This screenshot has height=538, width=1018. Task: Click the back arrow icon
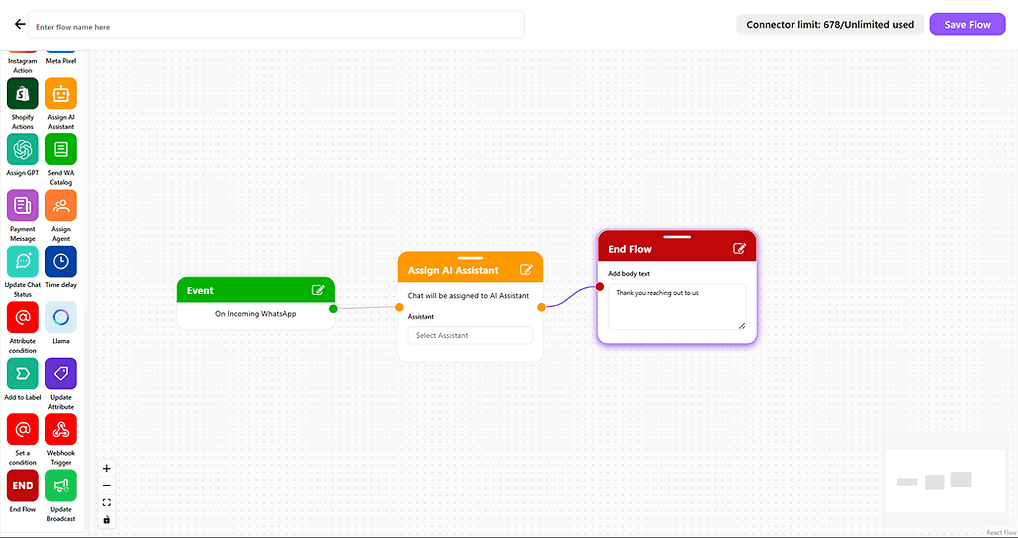click(19, 25)
